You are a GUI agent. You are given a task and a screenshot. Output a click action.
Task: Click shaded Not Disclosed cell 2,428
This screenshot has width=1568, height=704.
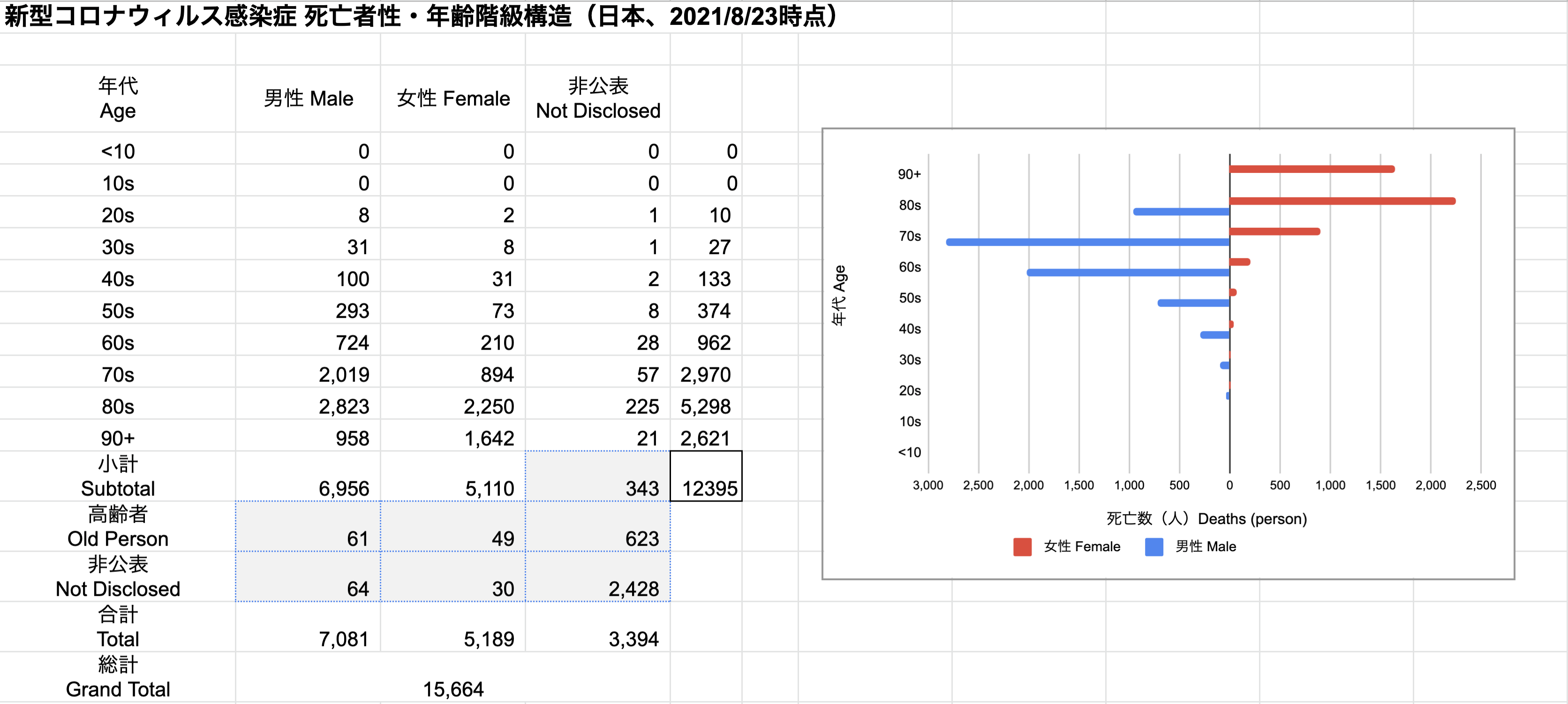[598, 576]
